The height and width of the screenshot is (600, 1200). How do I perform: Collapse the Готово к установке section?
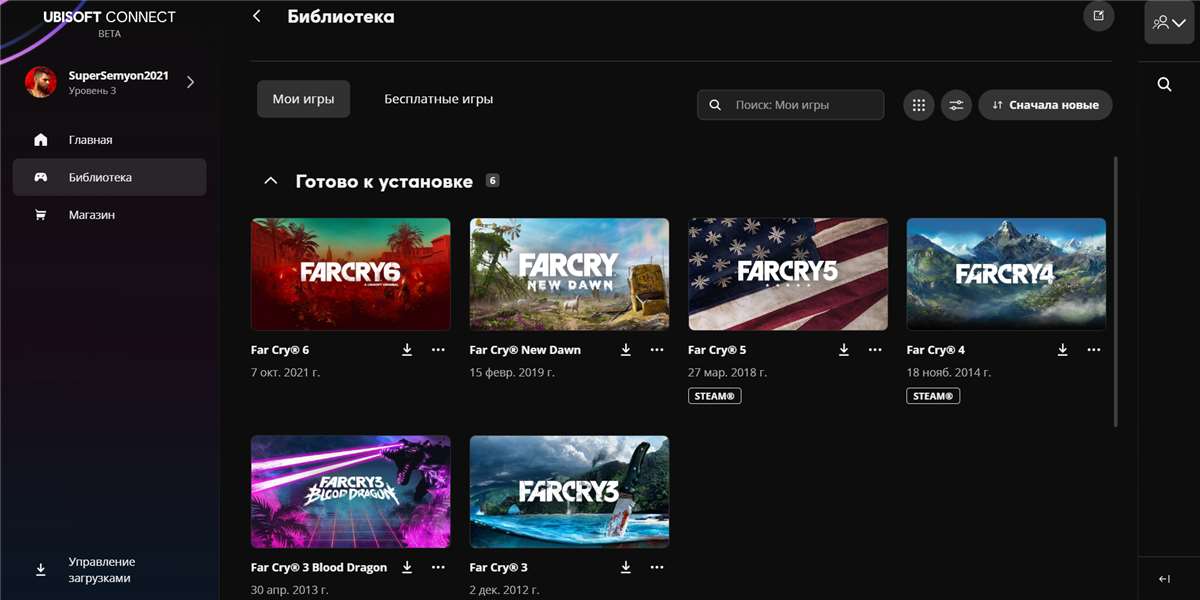click(x=270, y=180)
